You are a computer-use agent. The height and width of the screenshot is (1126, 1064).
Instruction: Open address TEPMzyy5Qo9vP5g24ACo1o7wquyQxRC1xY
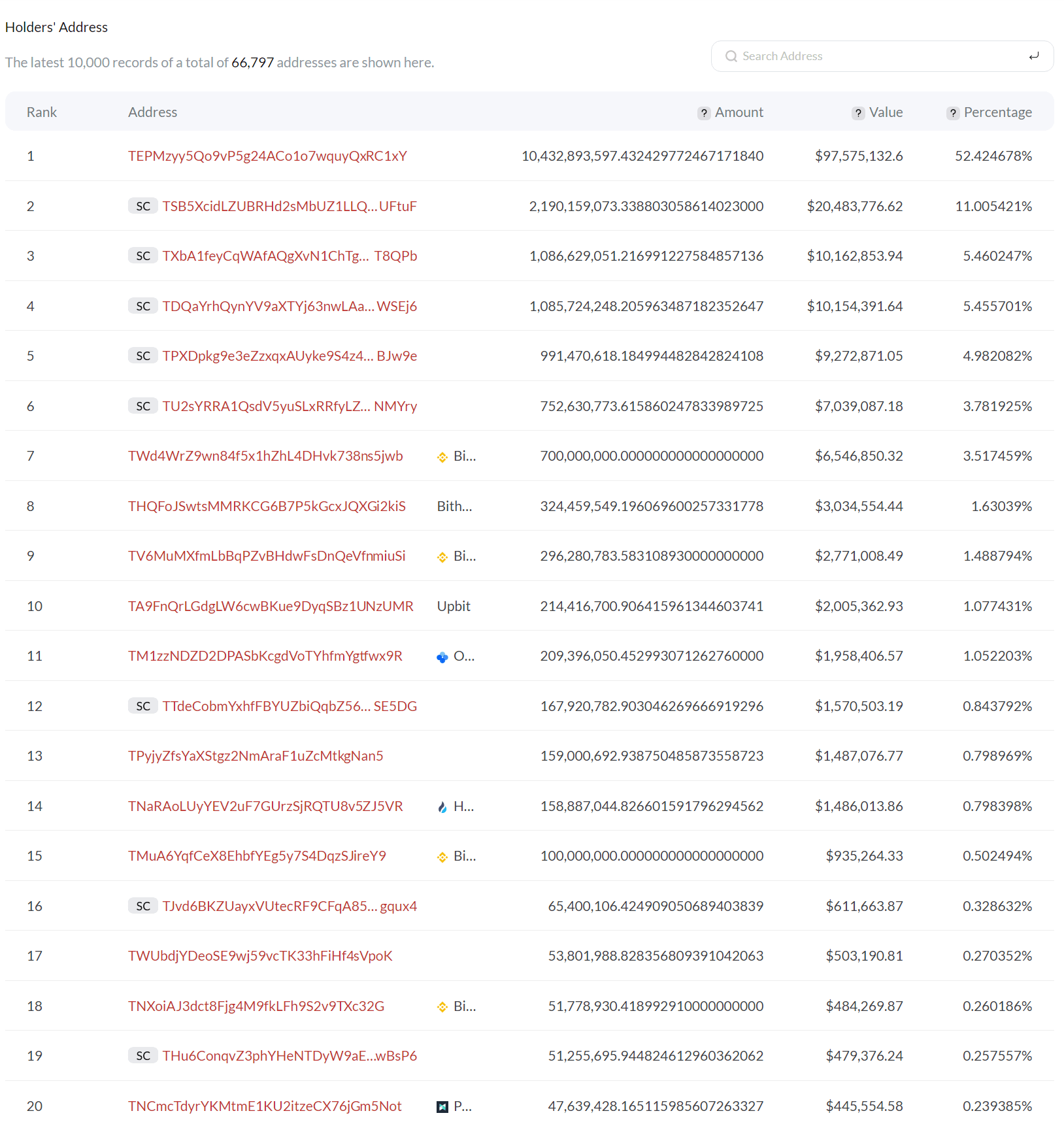tap(267, 156)
